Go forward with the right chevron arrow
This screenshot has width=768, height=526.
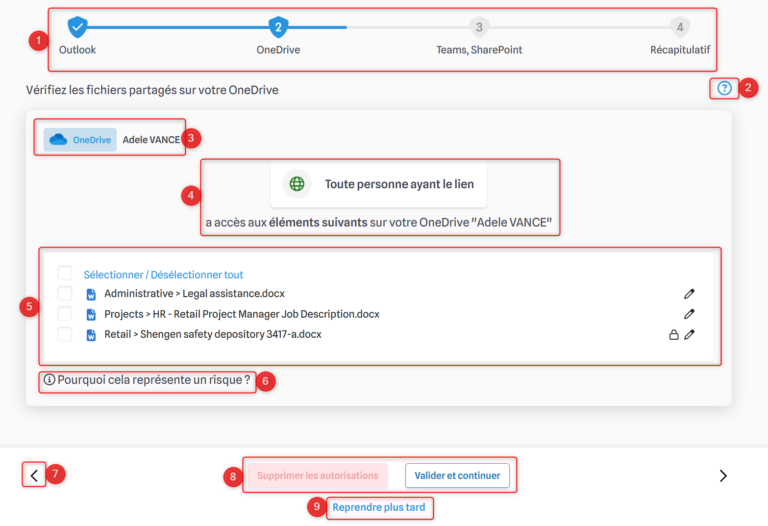(723, 476)
